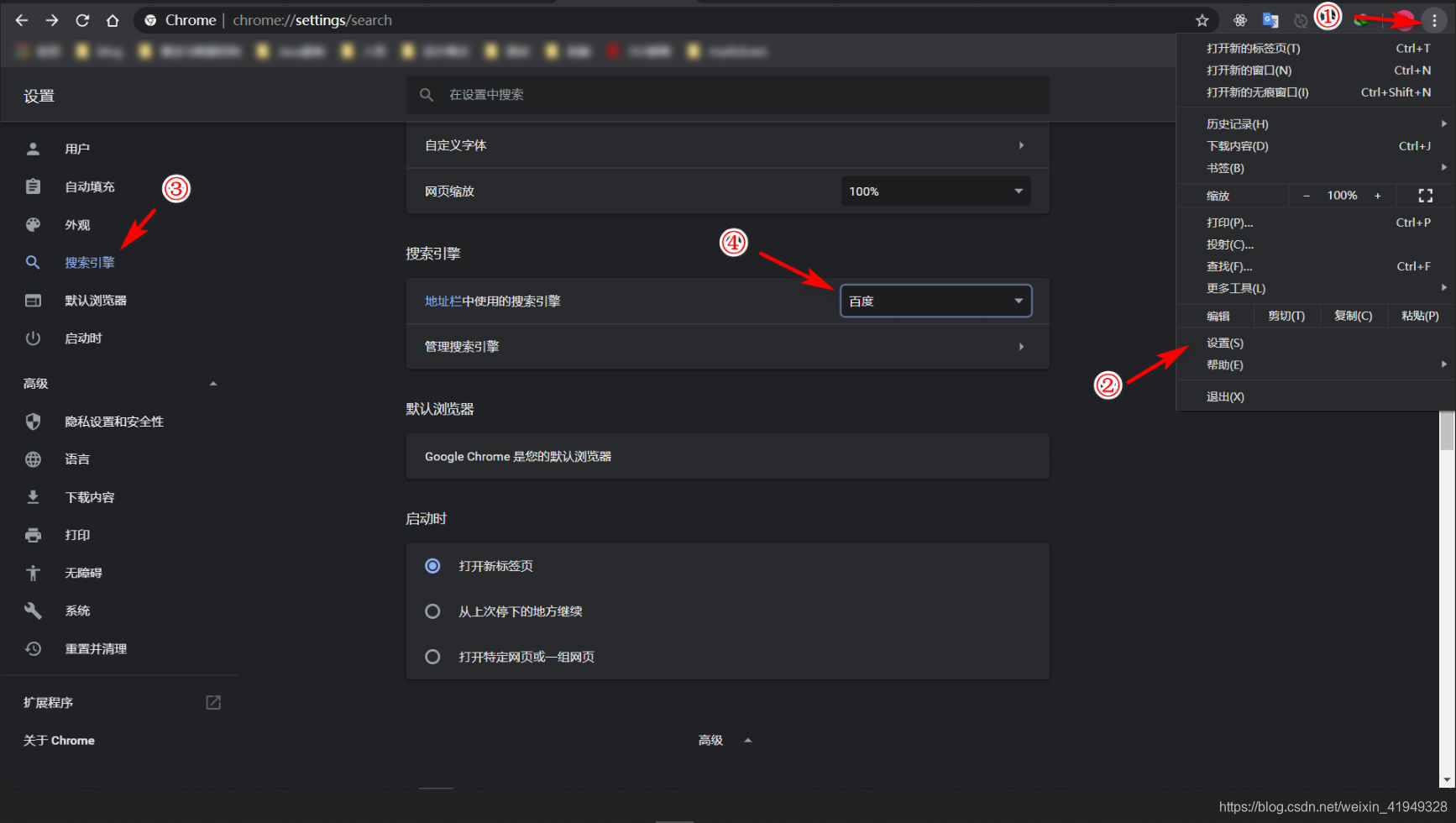This screenshot has height=823, width=1456.
Task: Click the 打印 printer icon
Action: [x=33, y=535]
